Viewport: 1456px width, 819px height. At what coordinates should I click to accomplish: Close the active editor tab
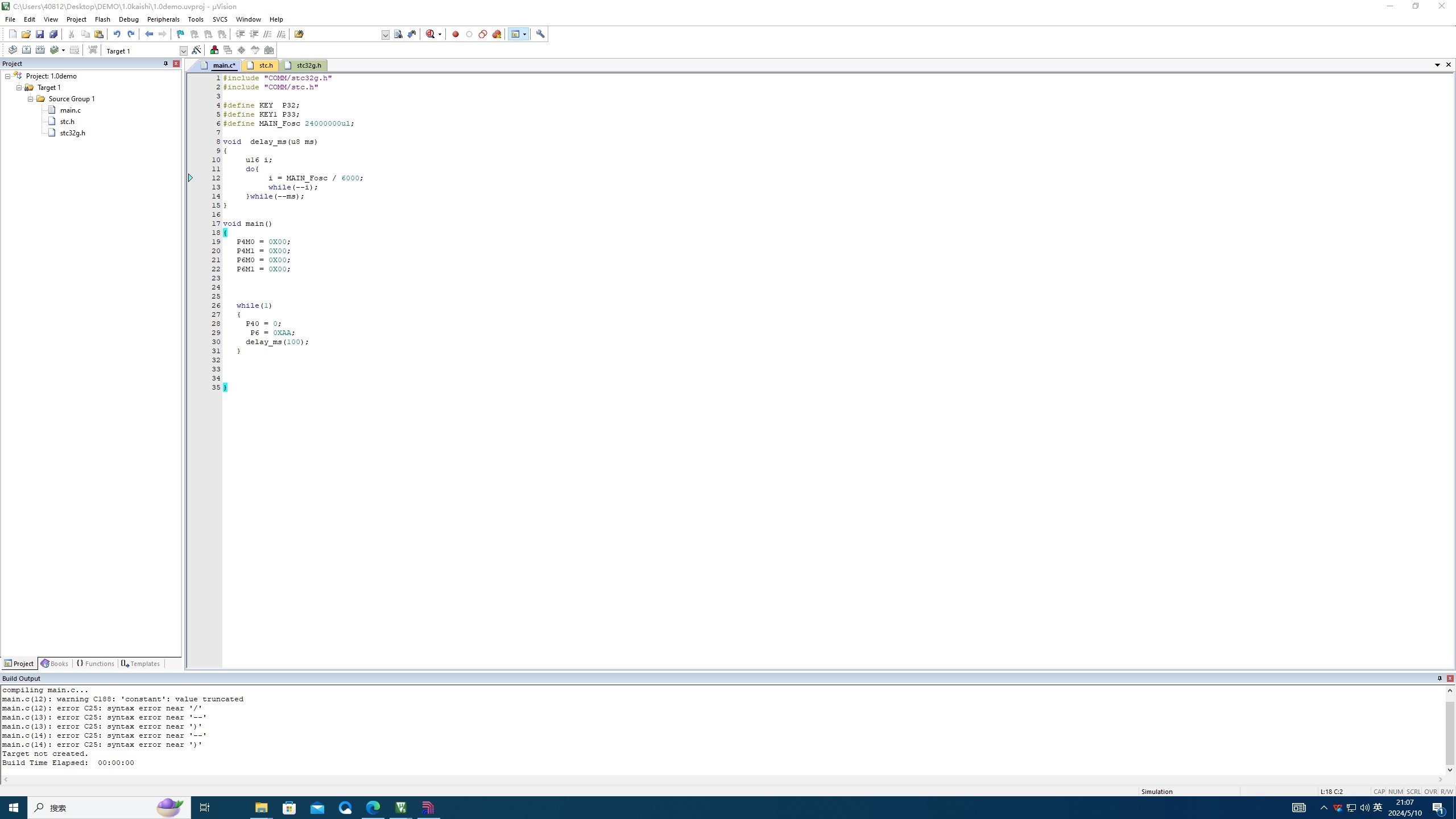1449,65
